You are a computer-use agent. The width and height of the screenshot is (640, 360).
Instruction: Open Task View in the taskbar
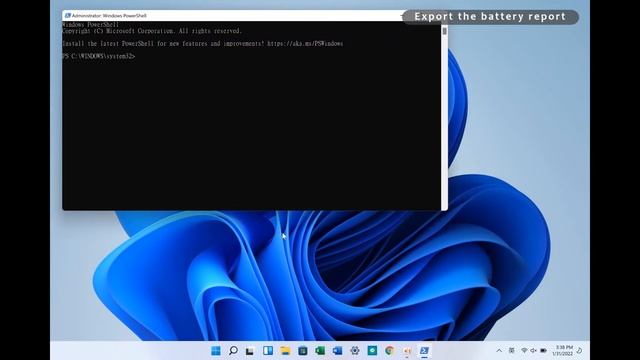pyautogui.click(x=250, y=351)
